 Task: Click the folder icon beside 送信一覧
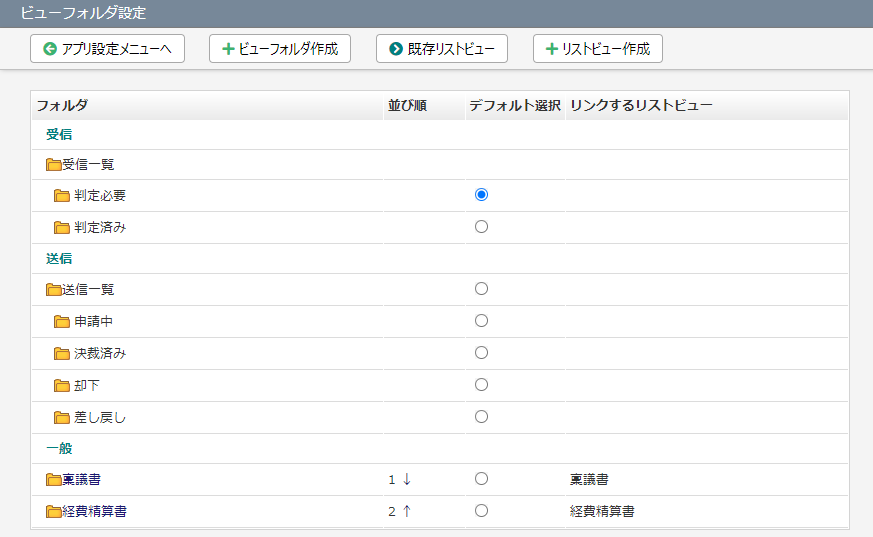[x=53, y=290]
